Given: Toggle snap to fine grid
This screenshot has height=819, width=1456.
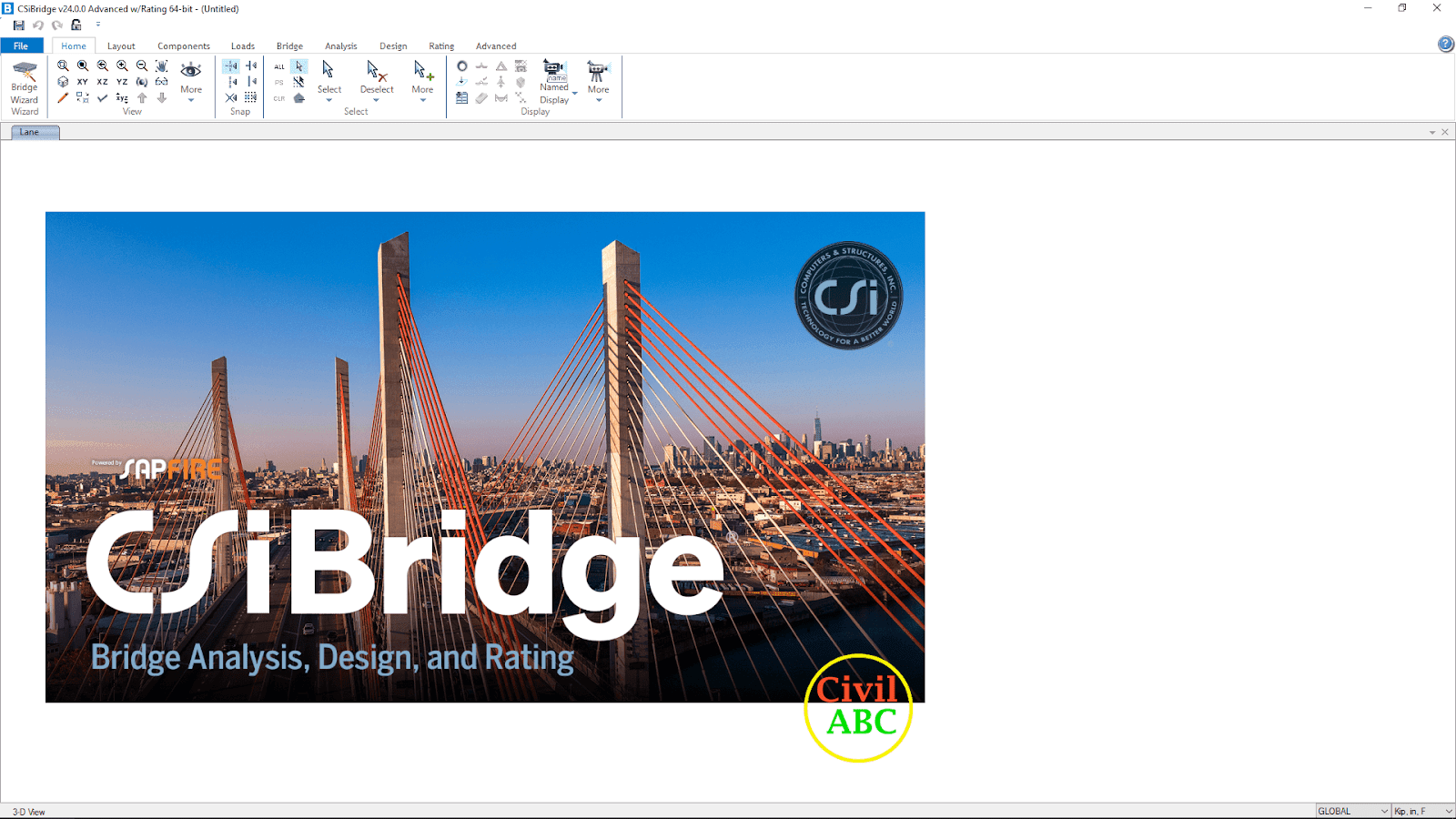Looking at the screenshot, I should coord(251,97).
